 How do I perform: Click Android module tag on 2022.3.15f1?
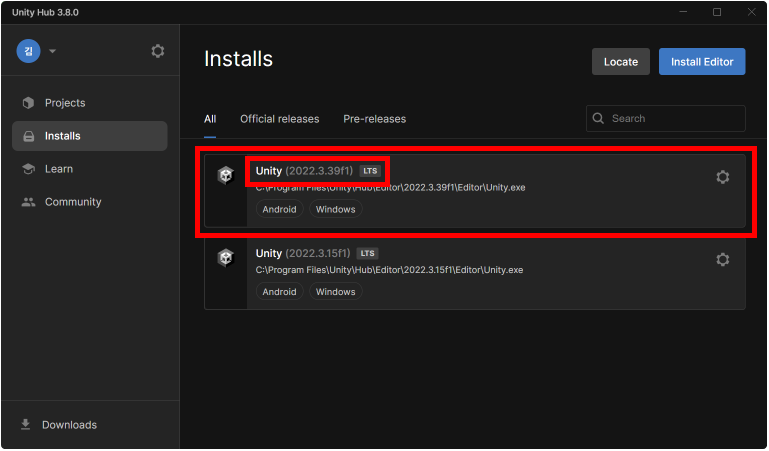click(x=280, y=292)
